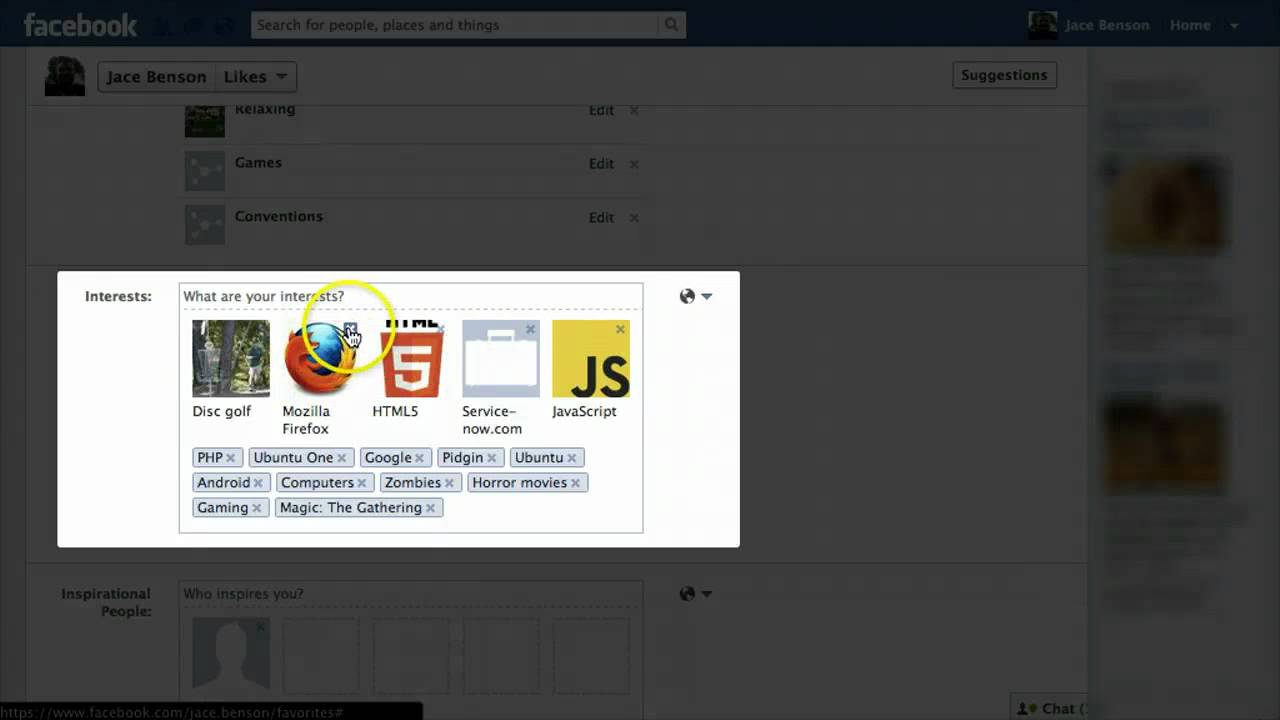
Task: Click the search magnifier icon
Action: tap(672, 25)
